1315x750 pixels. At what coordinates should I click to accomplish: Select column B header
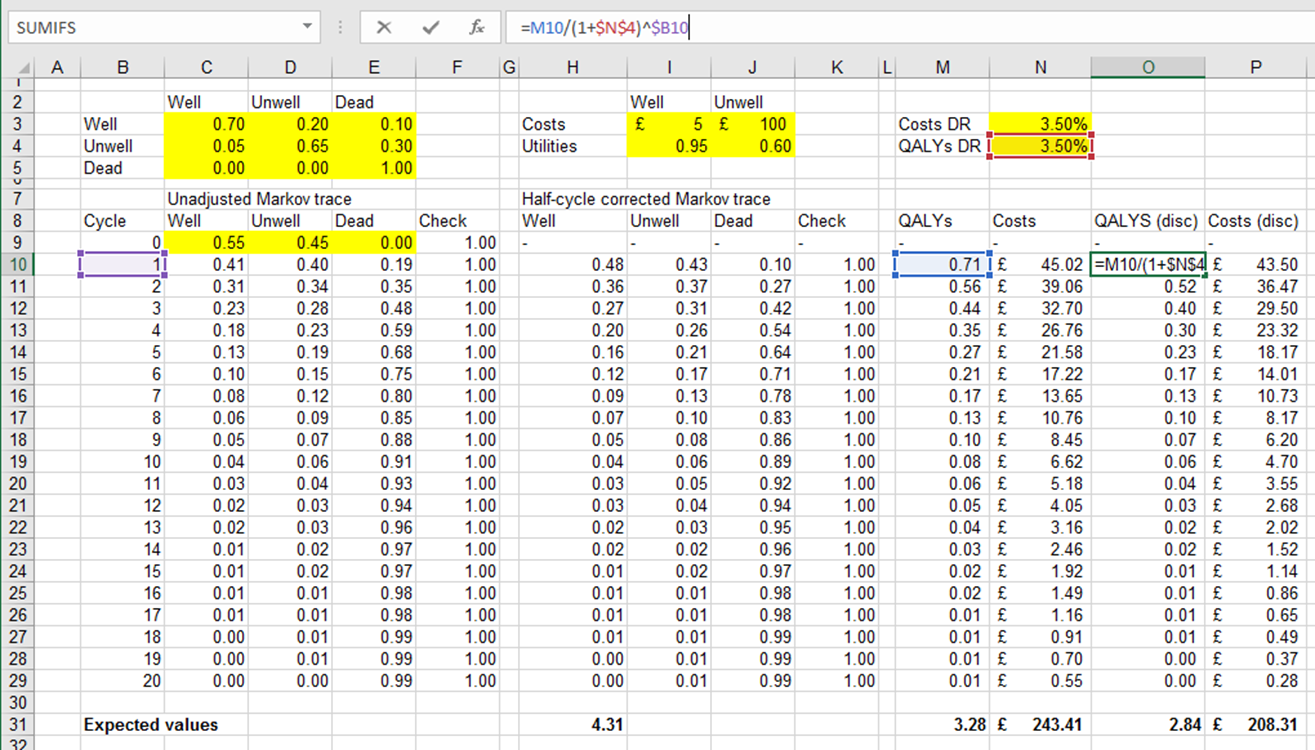pyautogui.click(x=123, y=67)
